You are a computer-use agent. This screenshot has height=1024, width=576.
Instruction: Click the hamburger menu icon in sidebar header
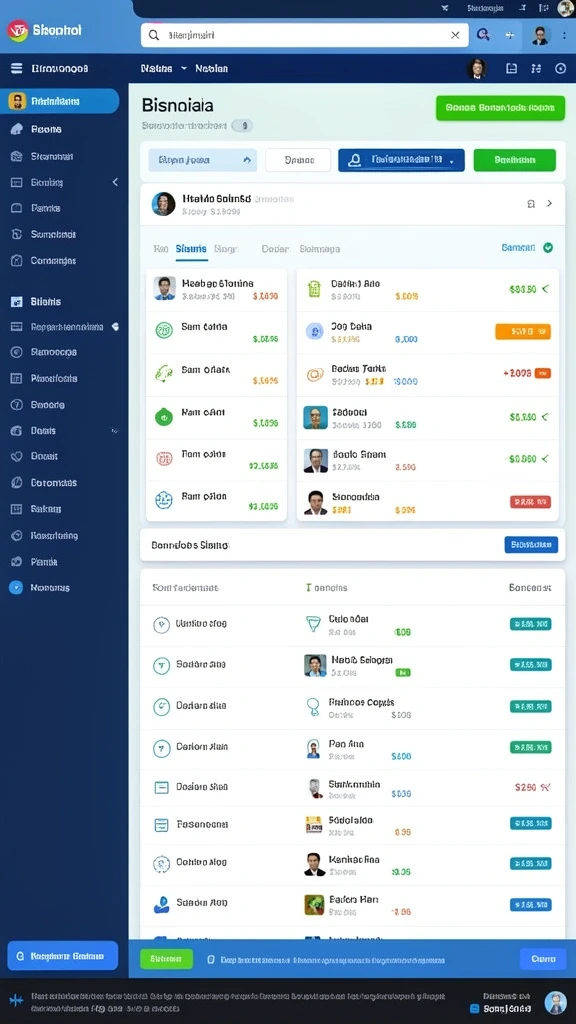coord(17,69)
